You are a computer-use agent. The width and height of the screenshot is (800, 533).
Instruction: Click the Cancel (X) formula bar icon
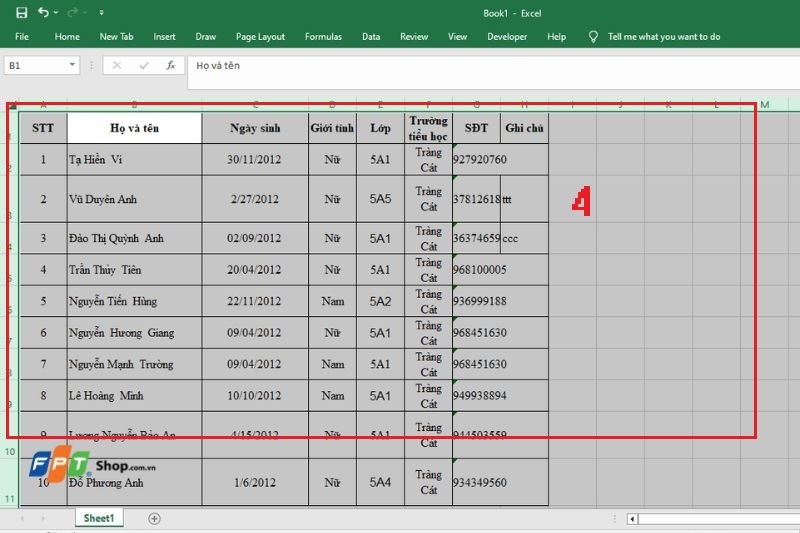click(116, 65)
